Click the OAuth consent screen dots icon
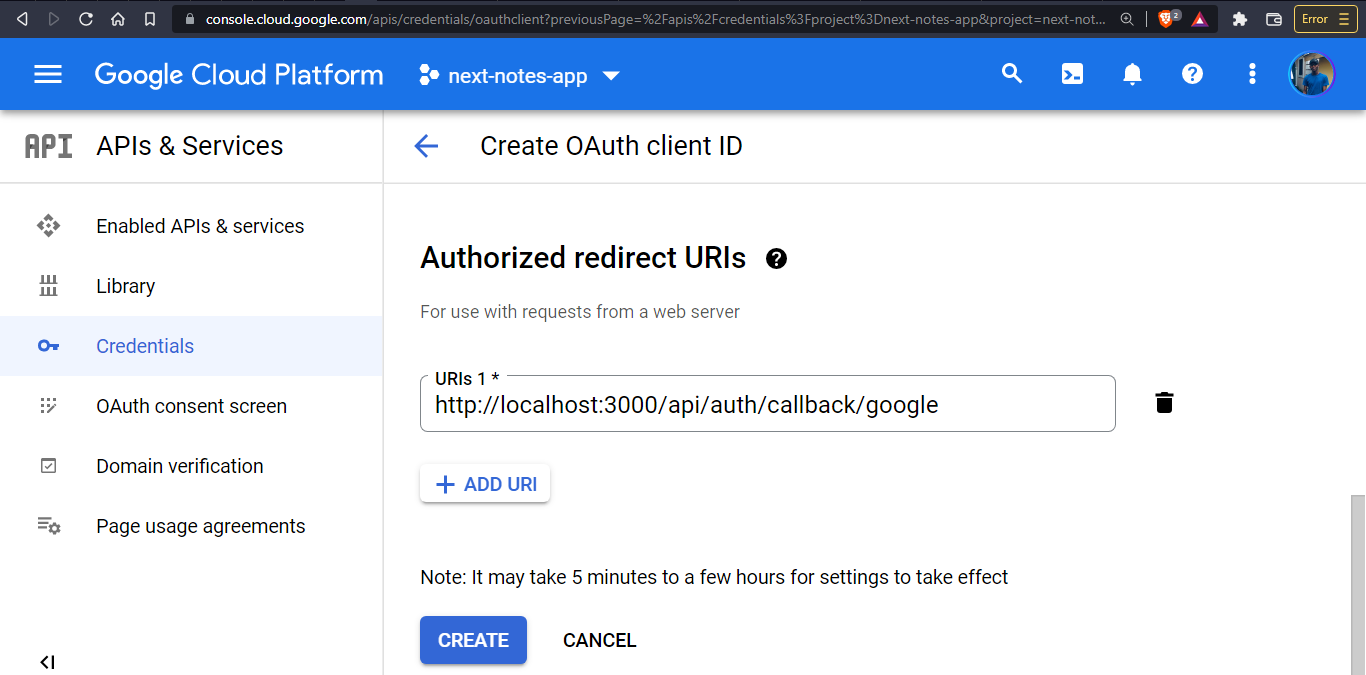Viewport: 1366px width, 675px height. click(x=48, y=406)
